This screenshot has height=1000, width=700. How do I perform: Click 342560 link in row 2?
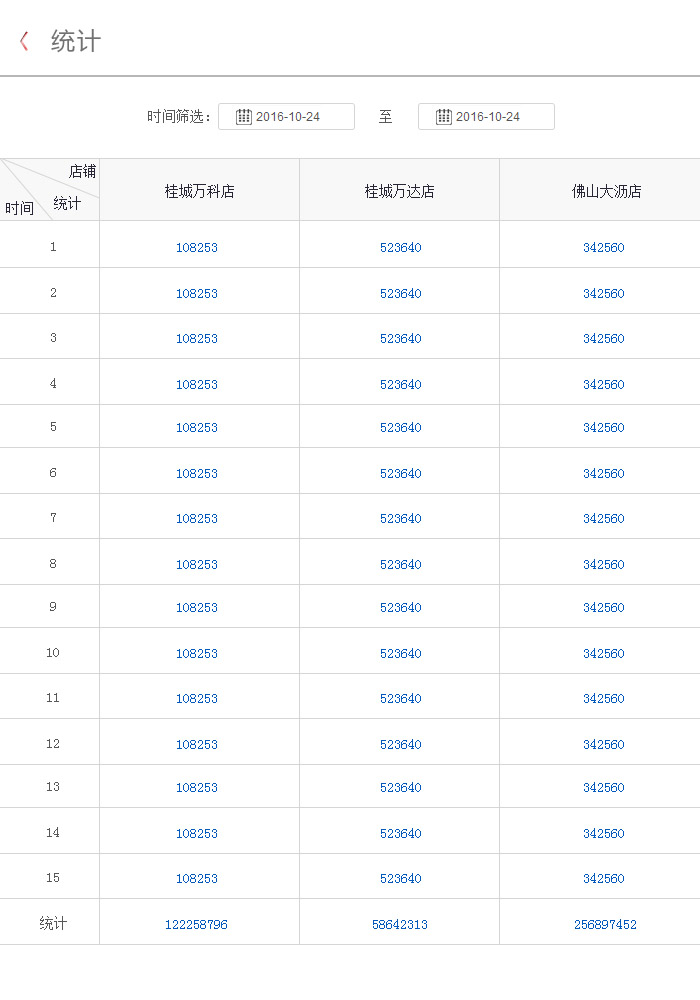point(604,294)
